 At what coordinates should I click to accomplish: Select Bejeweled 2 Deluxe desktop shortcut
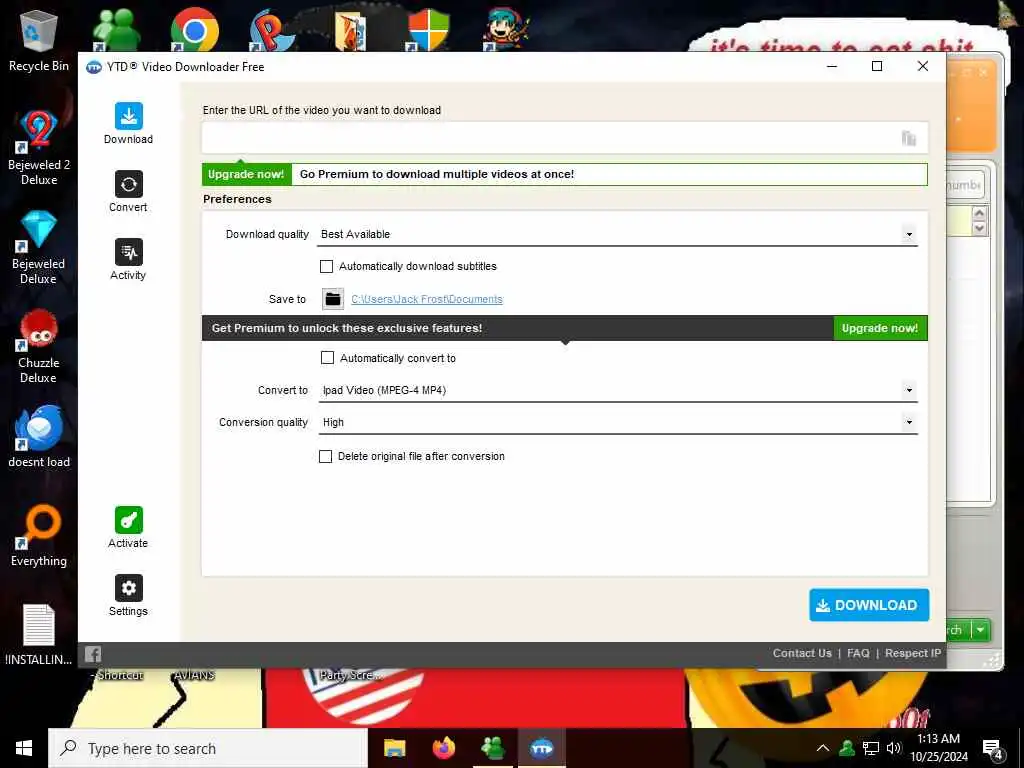point(39,147)
